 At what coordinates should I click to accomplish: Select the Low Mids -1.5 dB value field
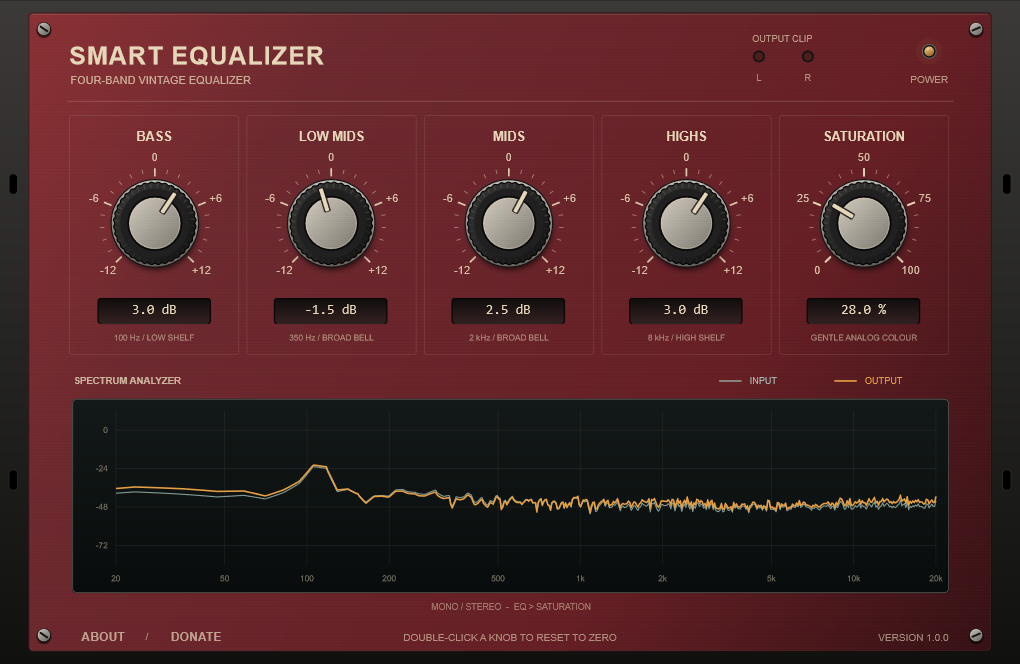(330, 310)
